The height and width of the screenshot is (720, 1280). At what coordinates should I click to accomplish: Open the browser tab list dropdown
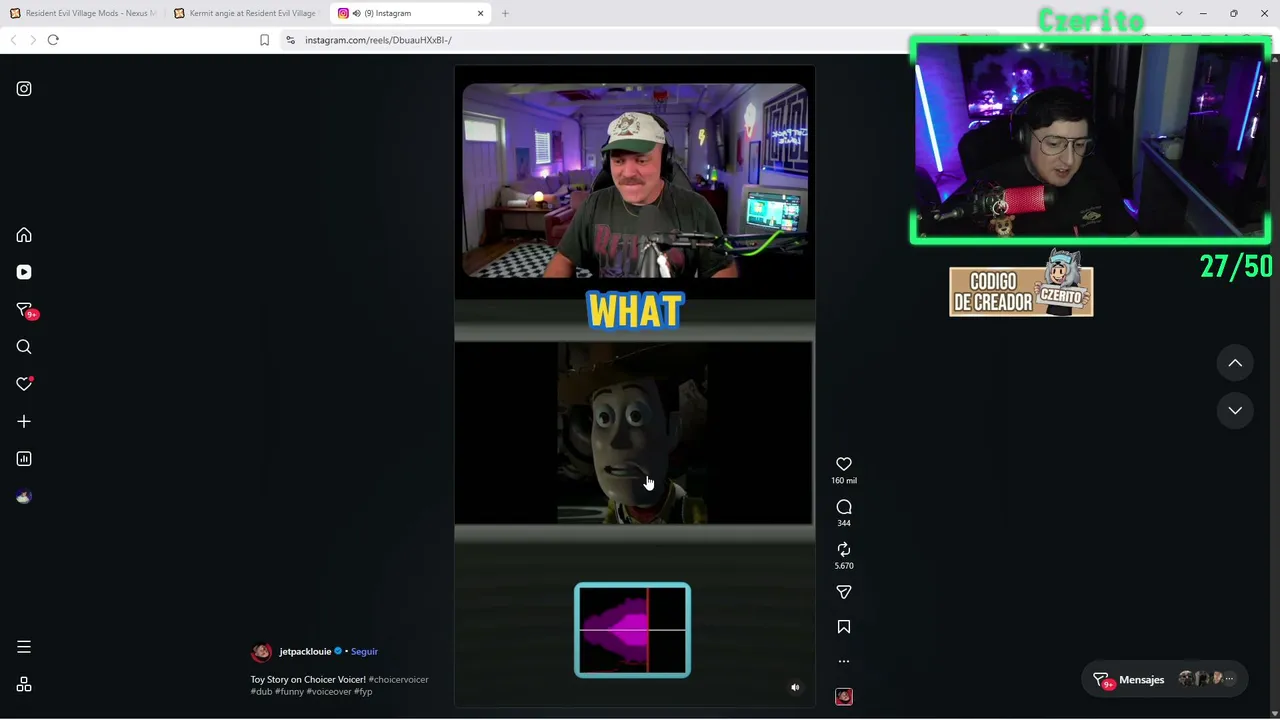pos(1179,13)
